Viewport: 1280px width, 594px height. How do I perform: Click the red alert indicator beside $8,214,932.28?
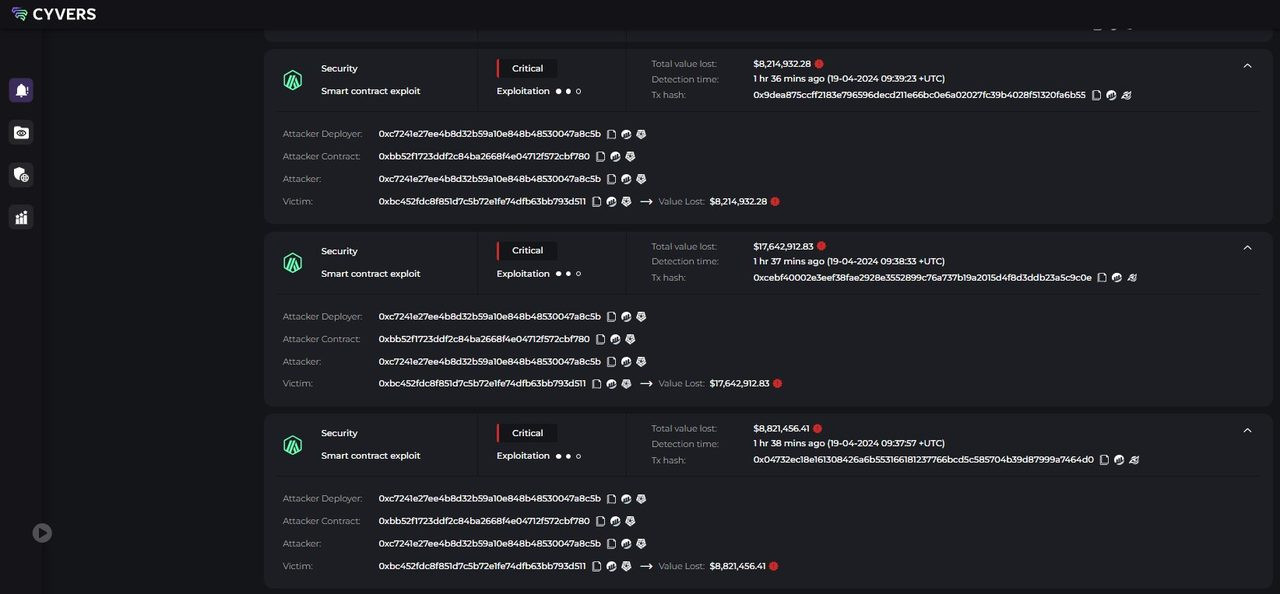click(x=820, y=63)
